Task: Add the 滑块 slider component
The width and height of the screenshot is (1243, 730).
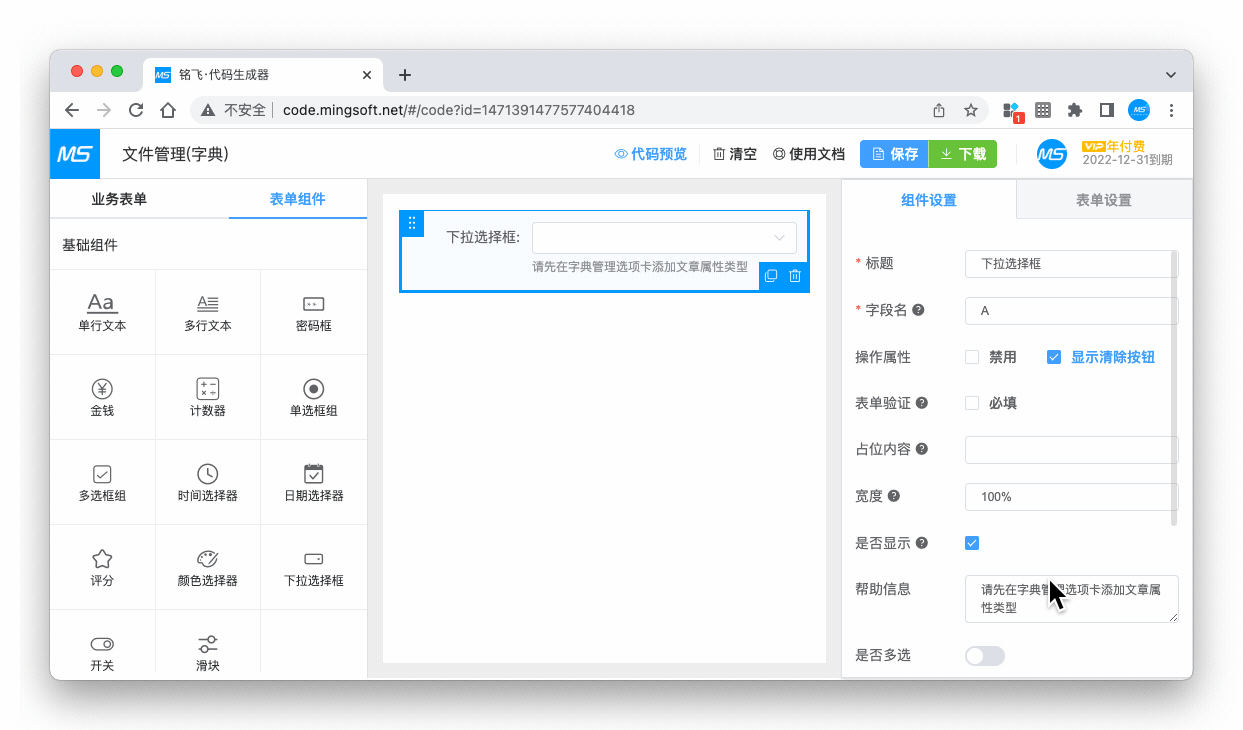Action: (207, 644)
